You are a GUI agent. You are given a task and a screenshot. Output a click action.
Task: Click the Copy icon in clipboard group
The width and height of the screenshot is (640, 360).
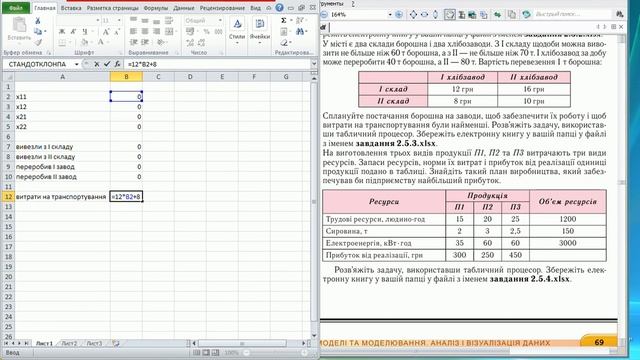[x=38, y=31]
